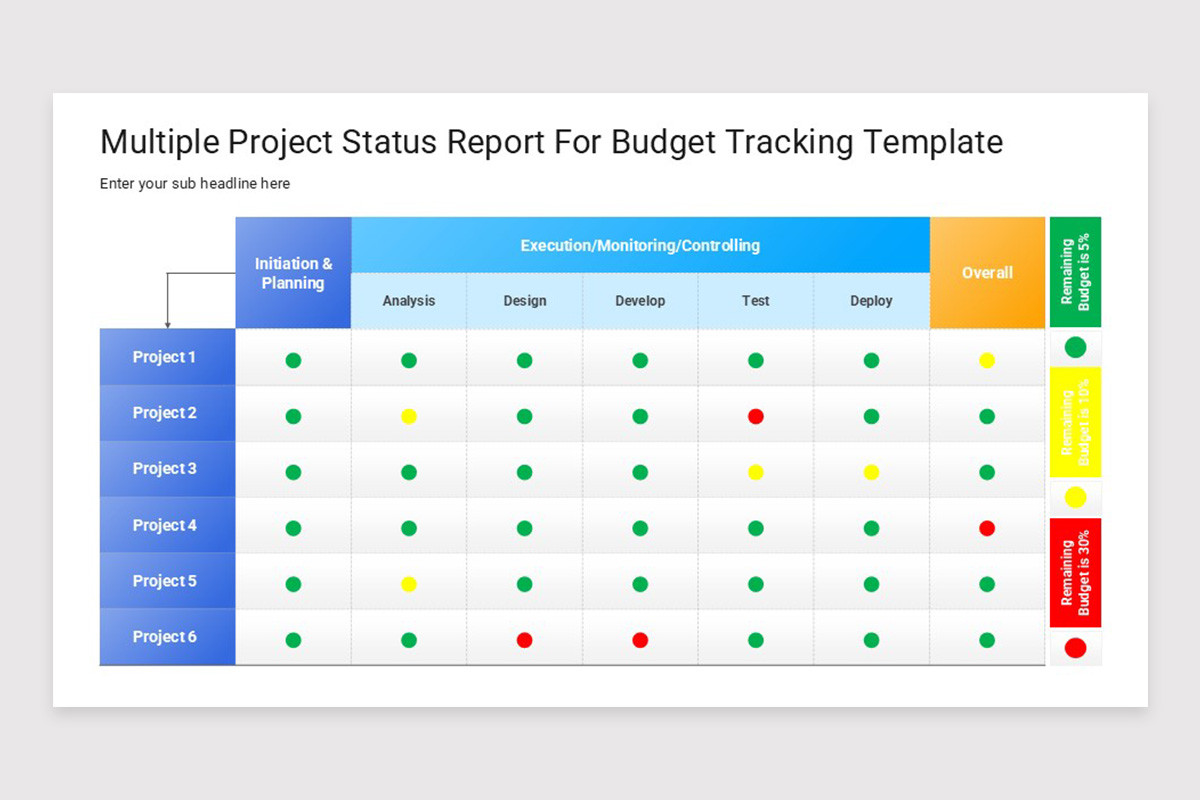Click Project 6's red Develop status dot
This screenshot has height=800, width=1200.
(640, 637)
